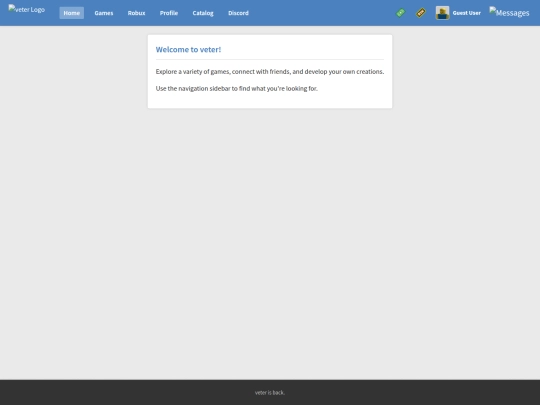Navigate to Profile
The image size is (540, 405).
coord(169,13)
